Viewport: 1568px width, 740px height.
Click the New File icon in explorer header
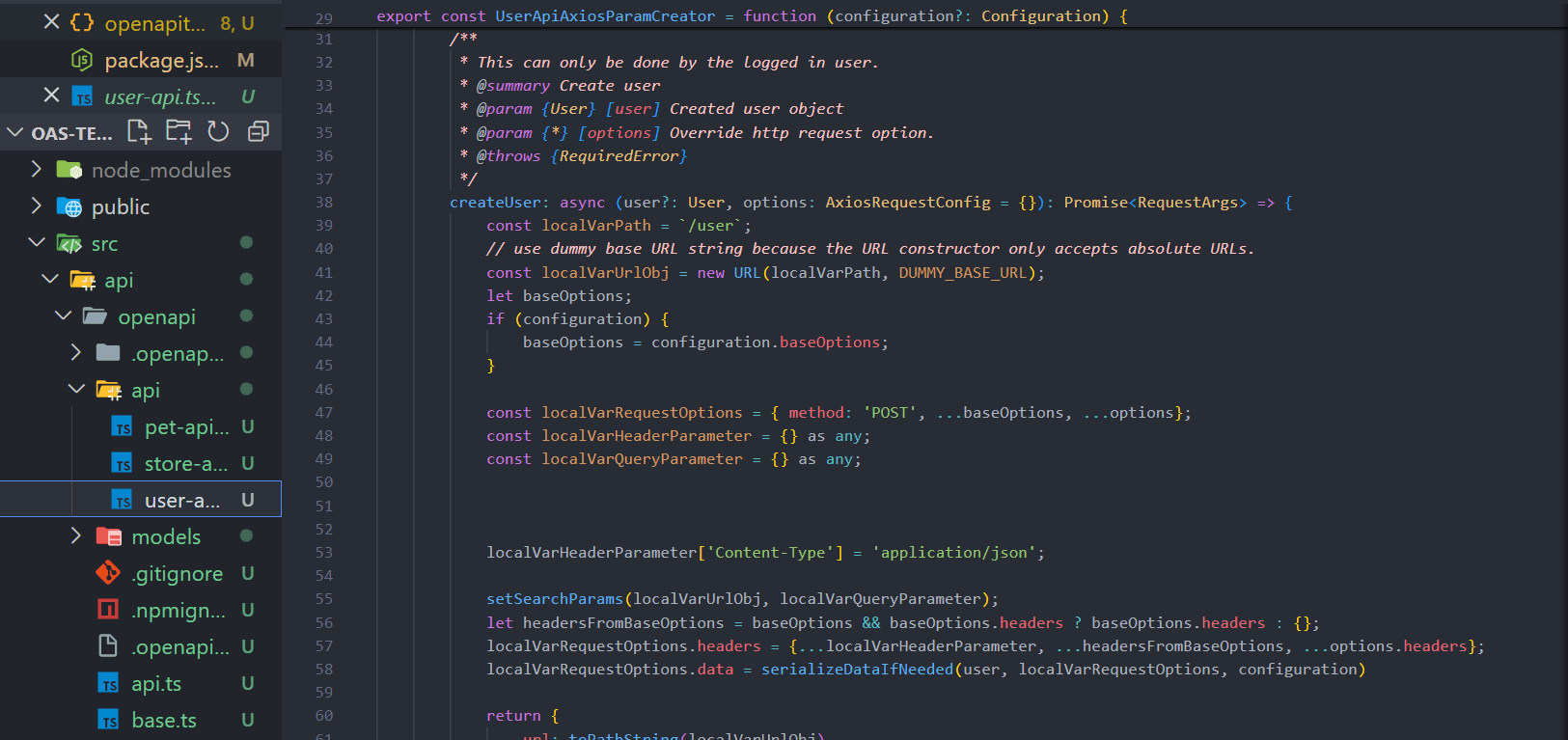click(x=140, y=132)
